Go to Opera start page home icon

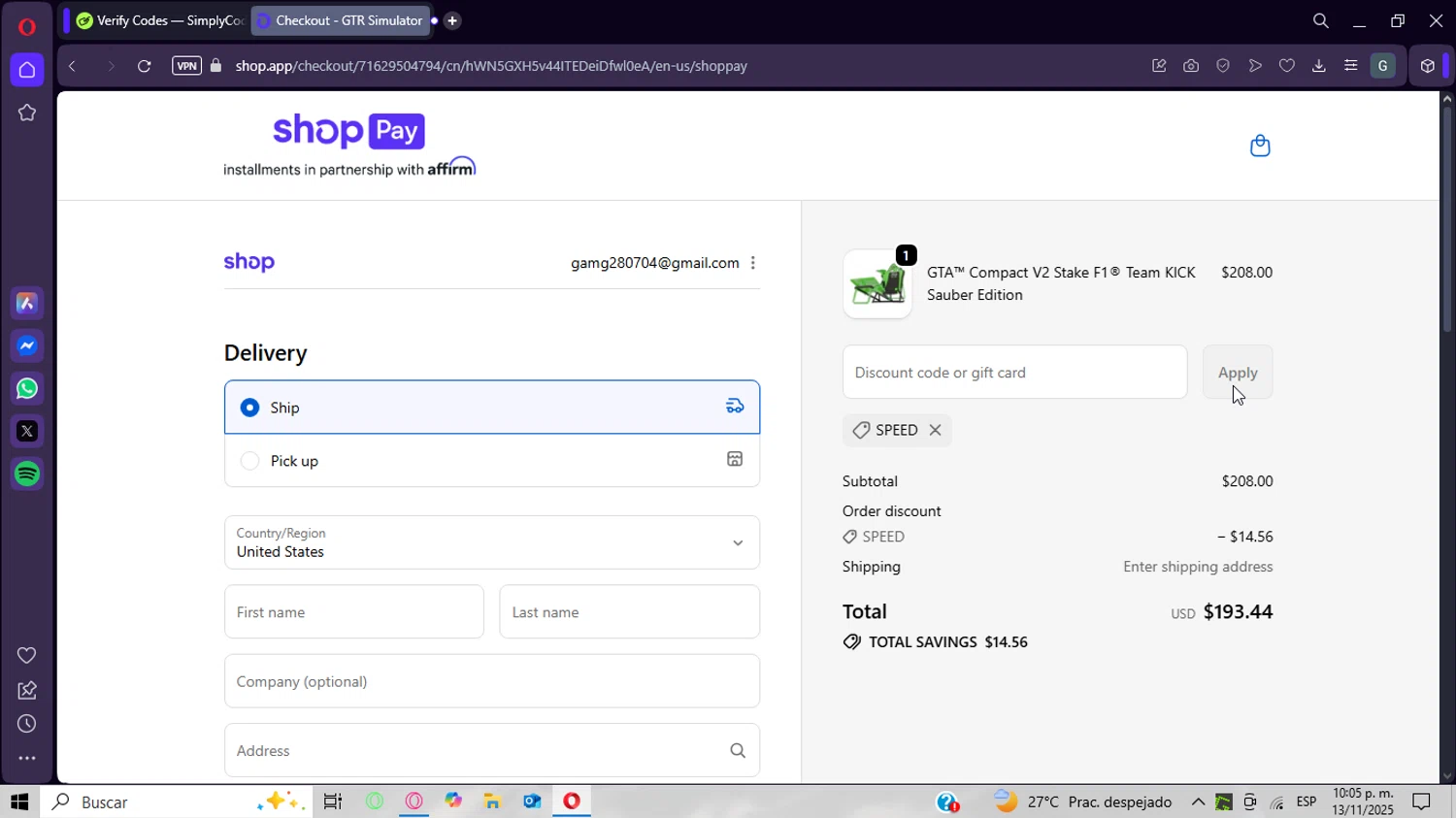pyautogui.click(x=27, y=70)
